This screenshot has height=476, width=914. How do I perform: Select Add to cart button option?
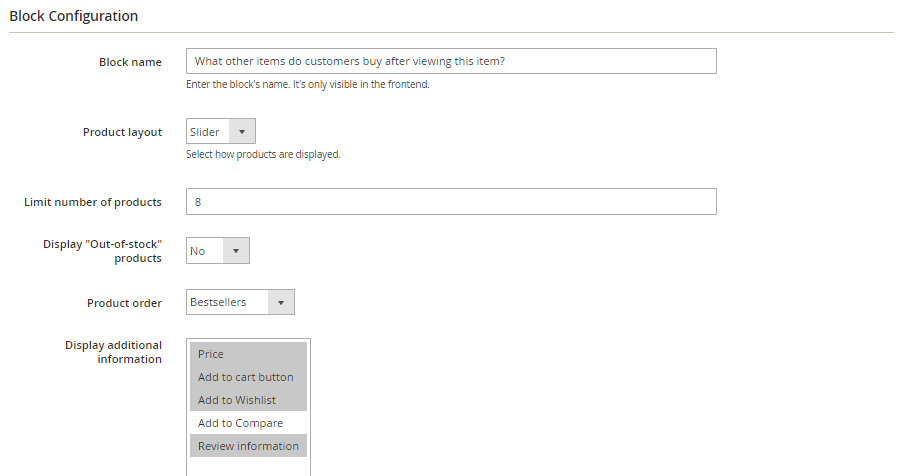coord(248,377)
